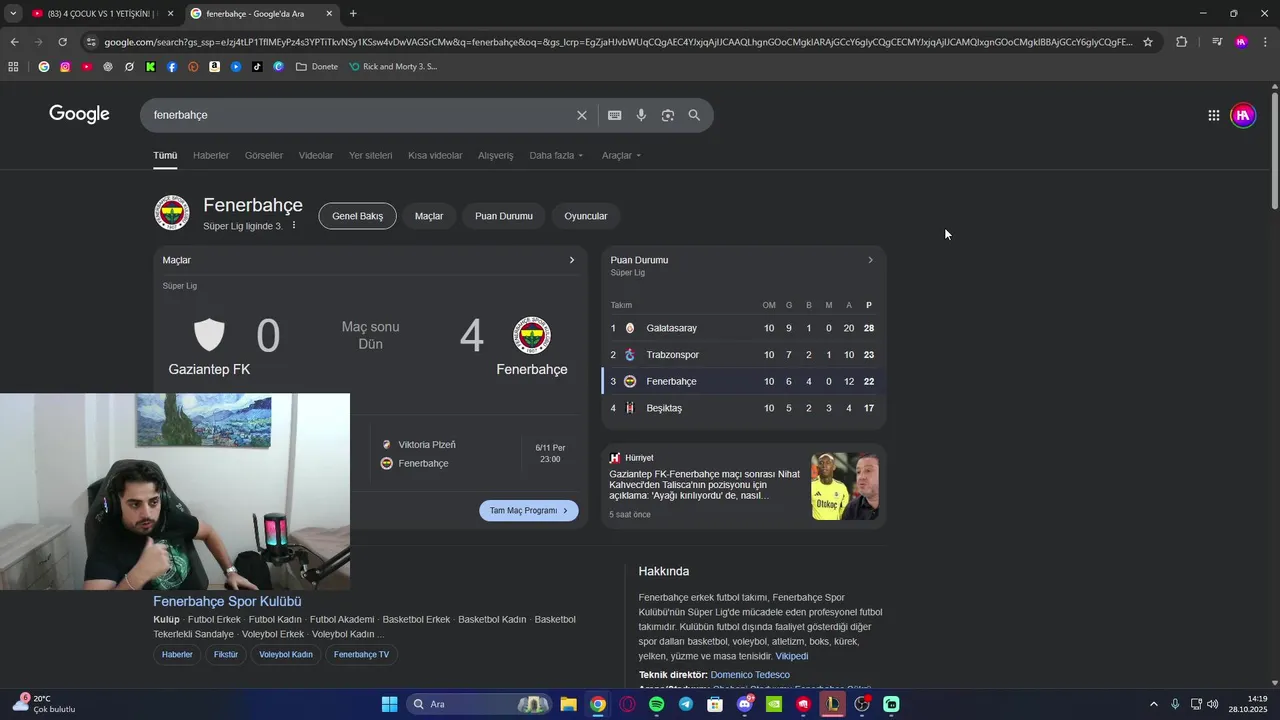Reload the page

click(x=62, y=42)
